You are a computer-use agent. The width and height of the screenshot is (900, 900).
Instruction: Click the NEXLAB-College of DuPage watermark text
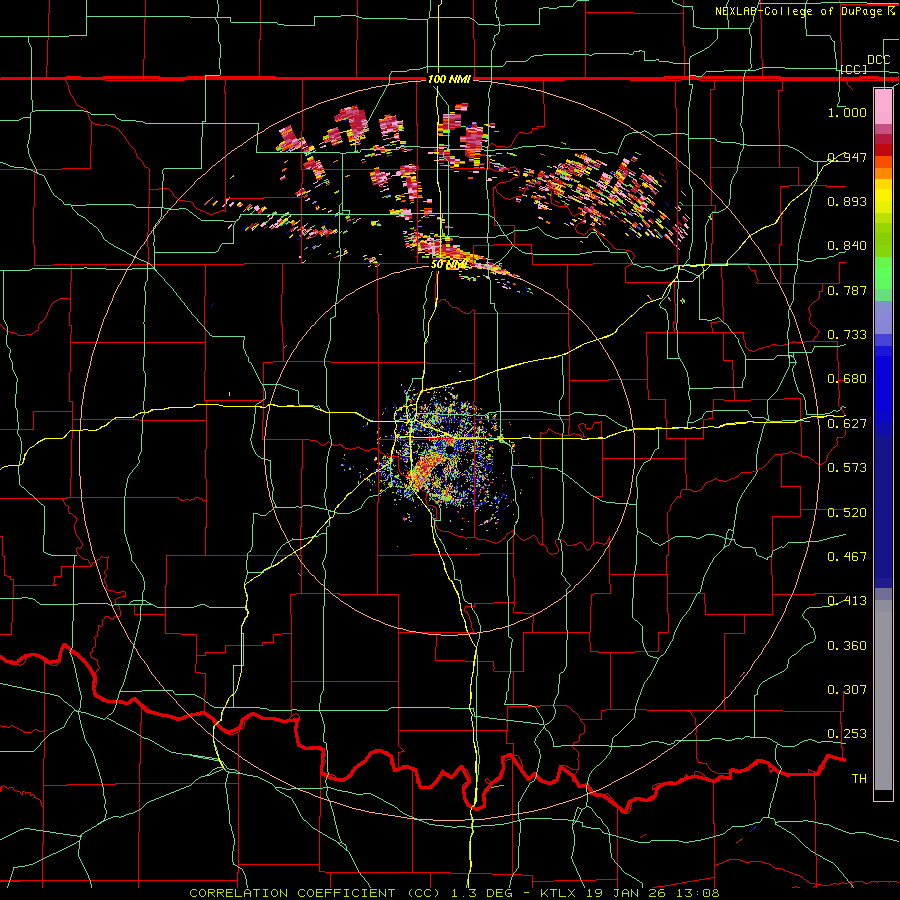[x=805, y=11]
